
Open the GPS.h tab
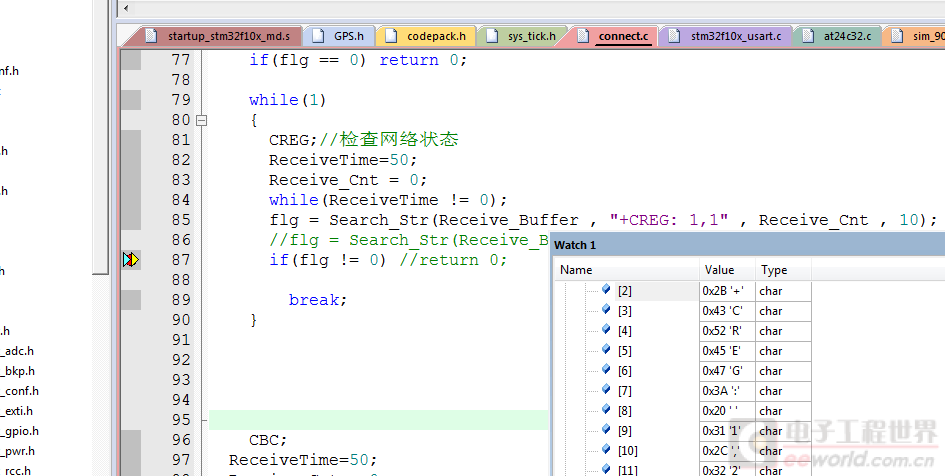338,36
